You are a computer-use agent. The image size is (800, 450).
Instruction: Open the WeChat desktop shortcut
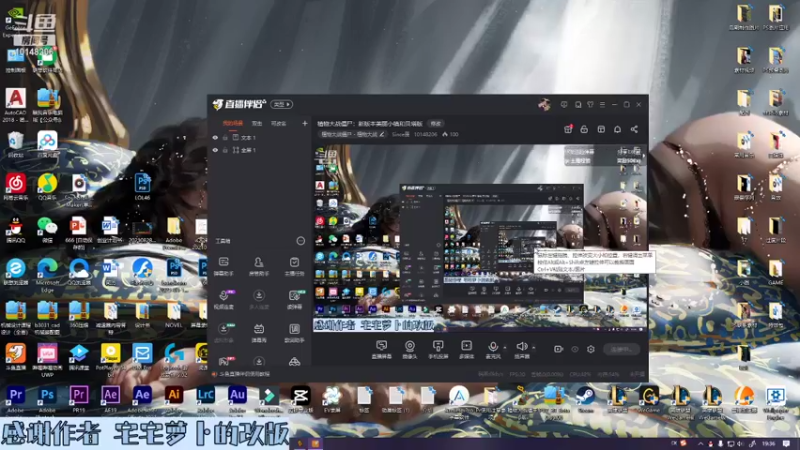[x=47, y=230]
